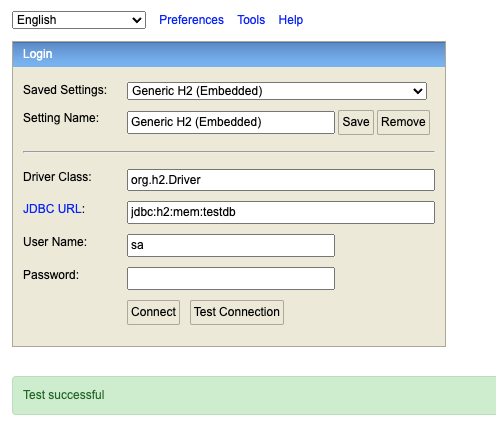Expand the Saved Settings dropdown
The width and height of the screenshot is (496, 438).
pyautogui.click(x=277, y=91)
